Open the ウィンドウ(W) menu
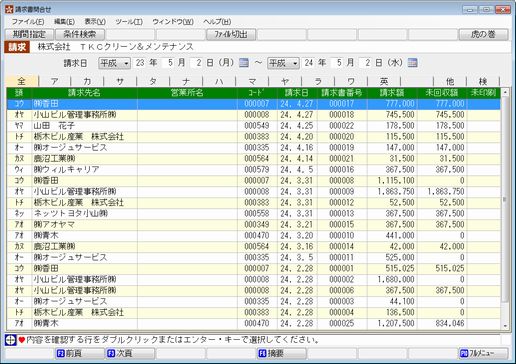This screenshot has width=516, height=364. (173, 22)
